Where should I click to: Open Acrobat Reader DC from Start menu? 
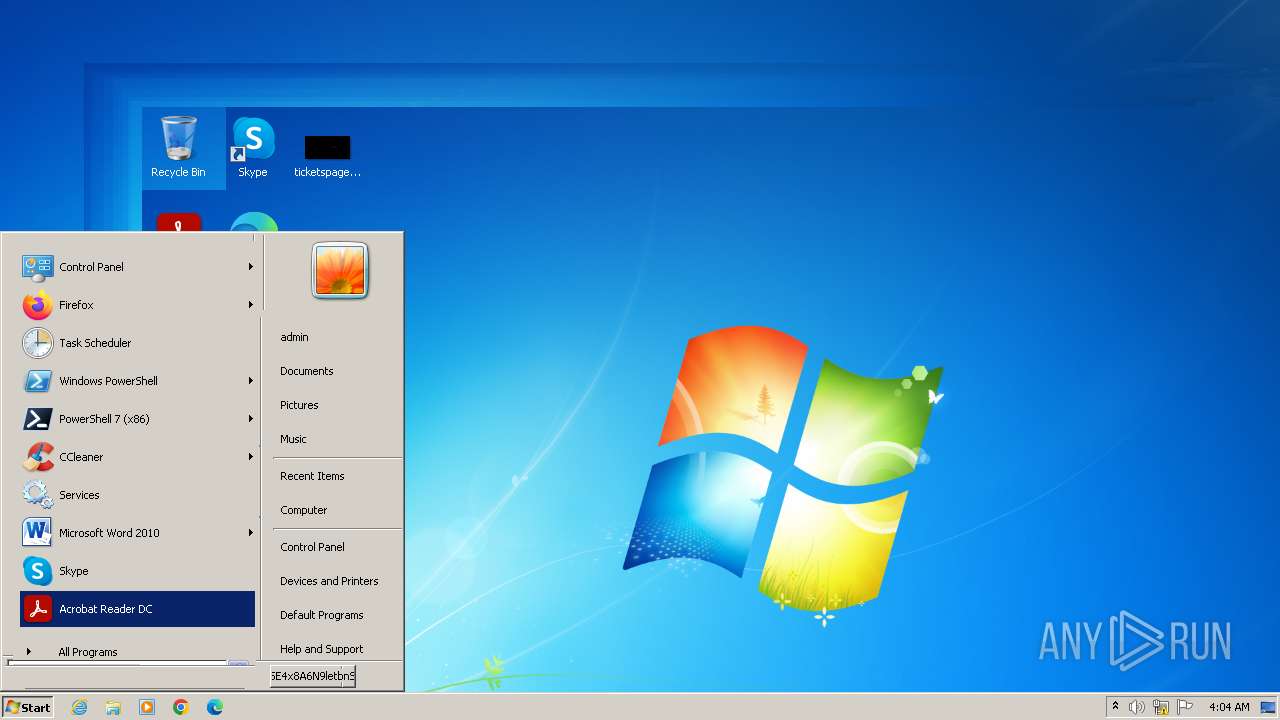click(137, 609)
